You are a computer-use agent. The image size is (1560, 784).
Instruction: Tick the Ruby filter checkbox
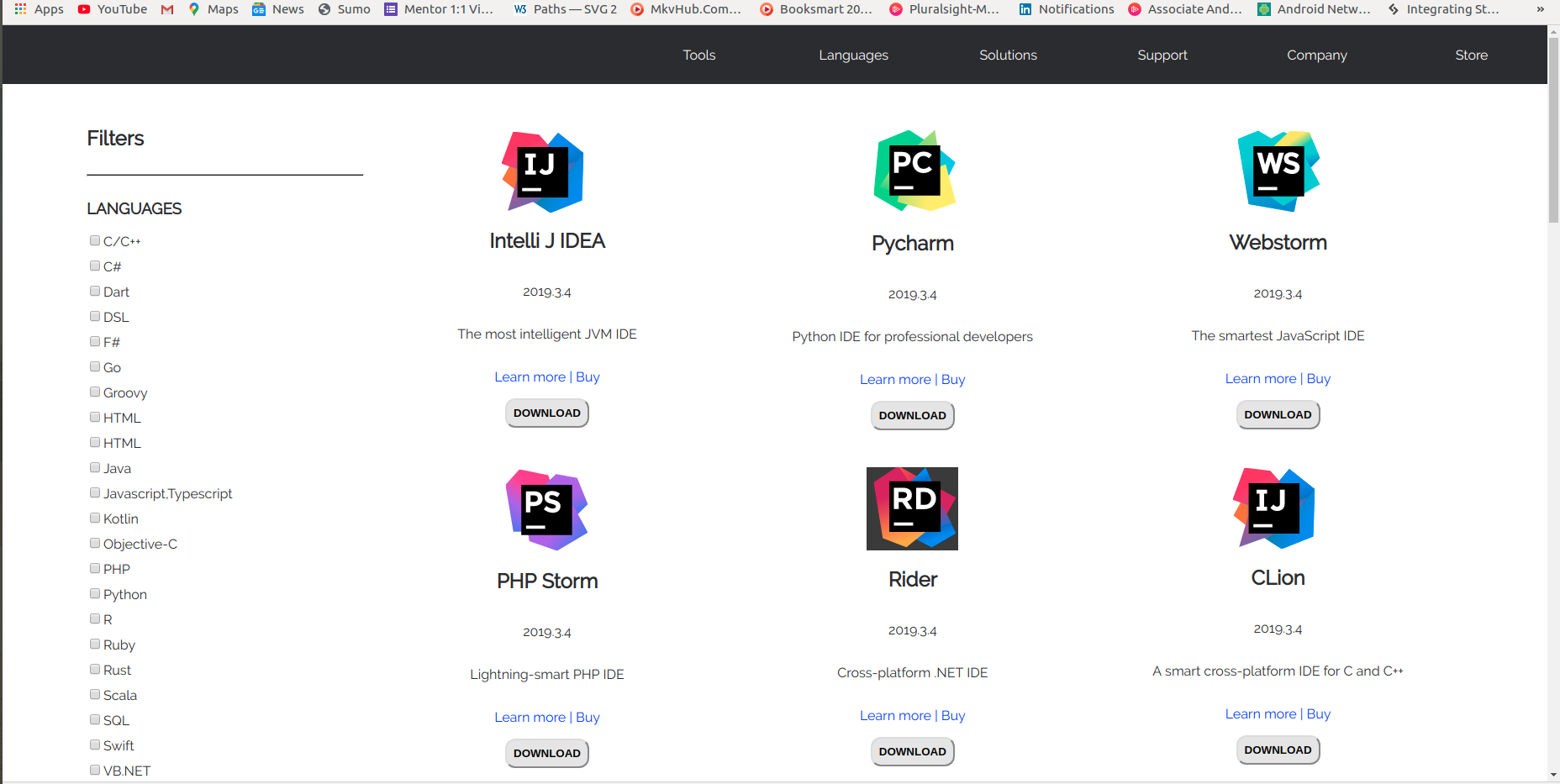(95, 644)
